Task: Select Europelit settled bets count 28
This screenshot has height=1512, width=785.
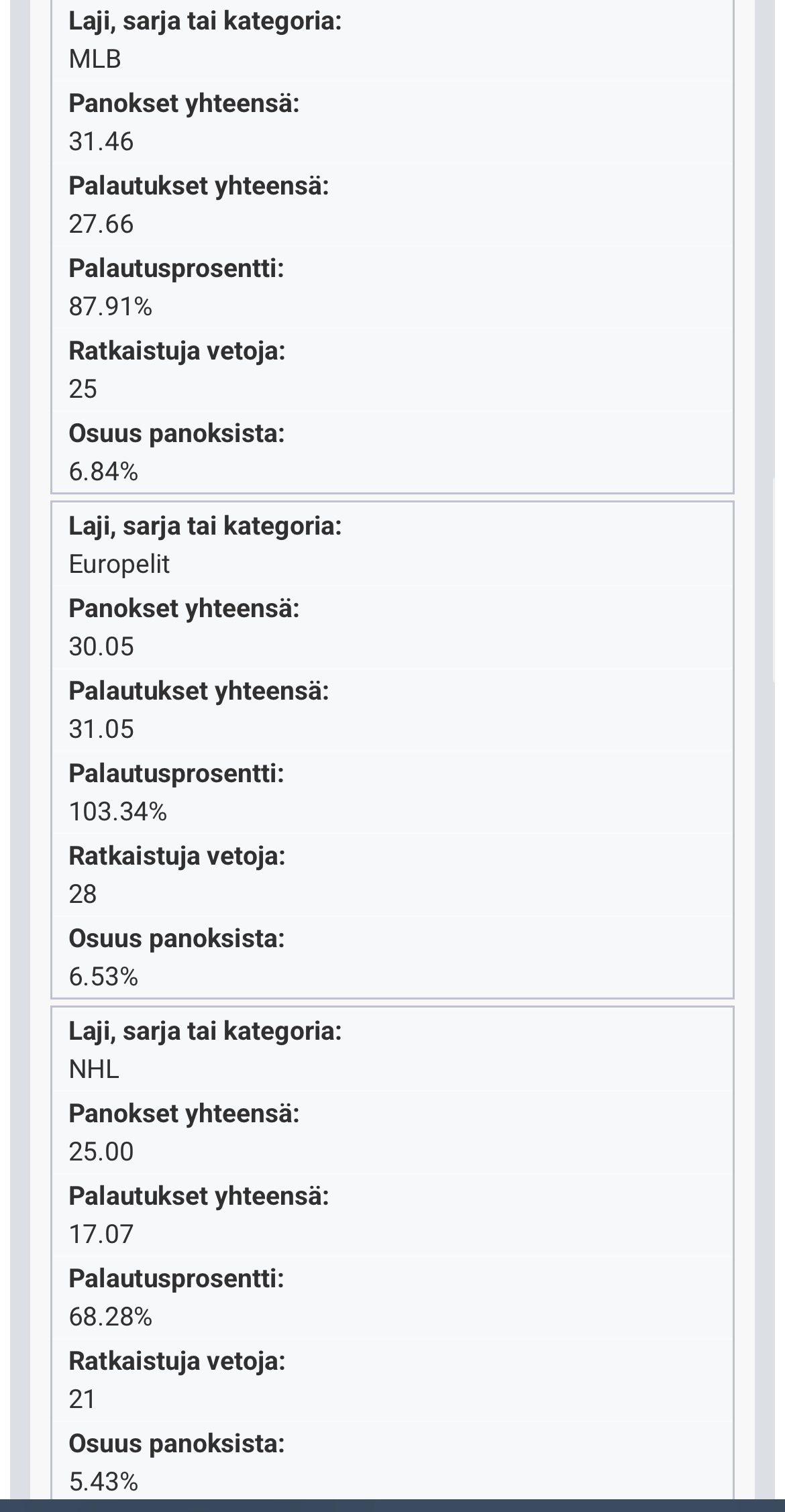Action: pos(83,894)
